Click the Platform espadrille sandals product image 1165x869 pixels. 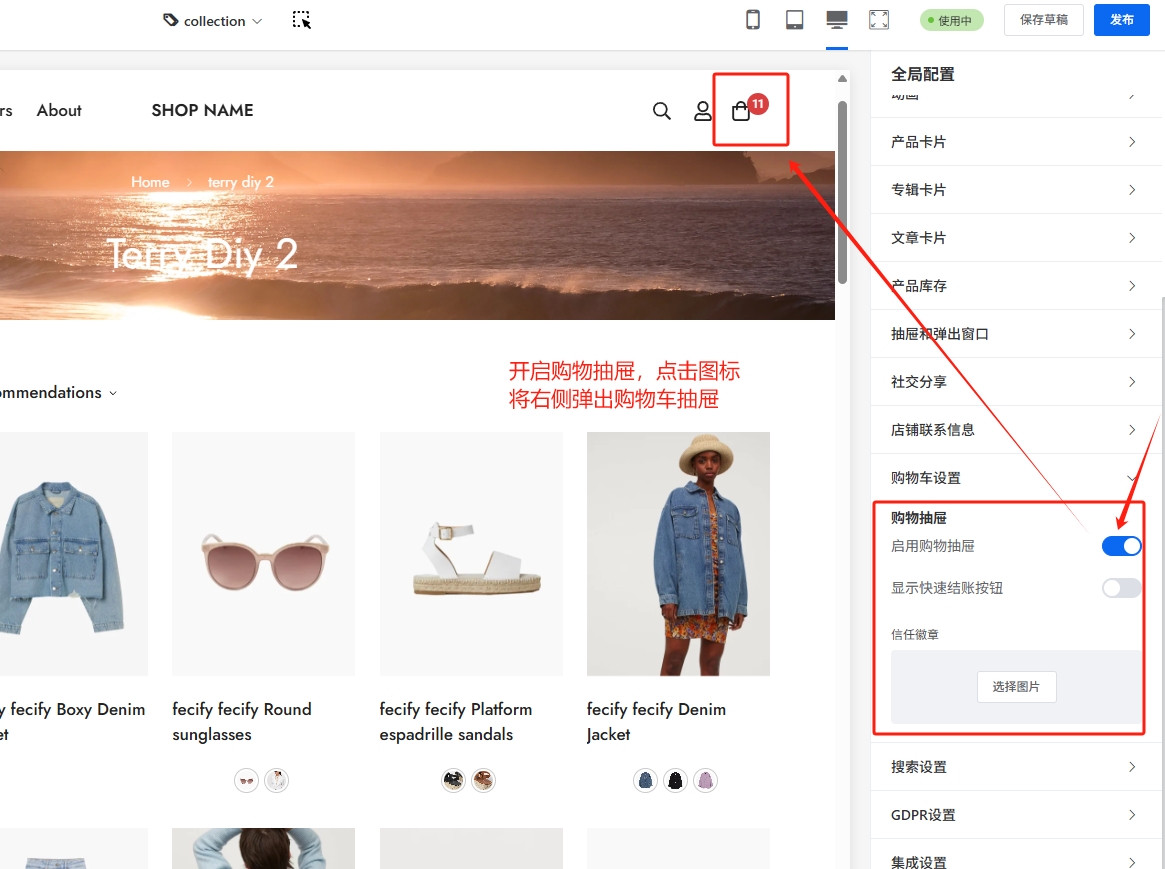click(471, 553)
